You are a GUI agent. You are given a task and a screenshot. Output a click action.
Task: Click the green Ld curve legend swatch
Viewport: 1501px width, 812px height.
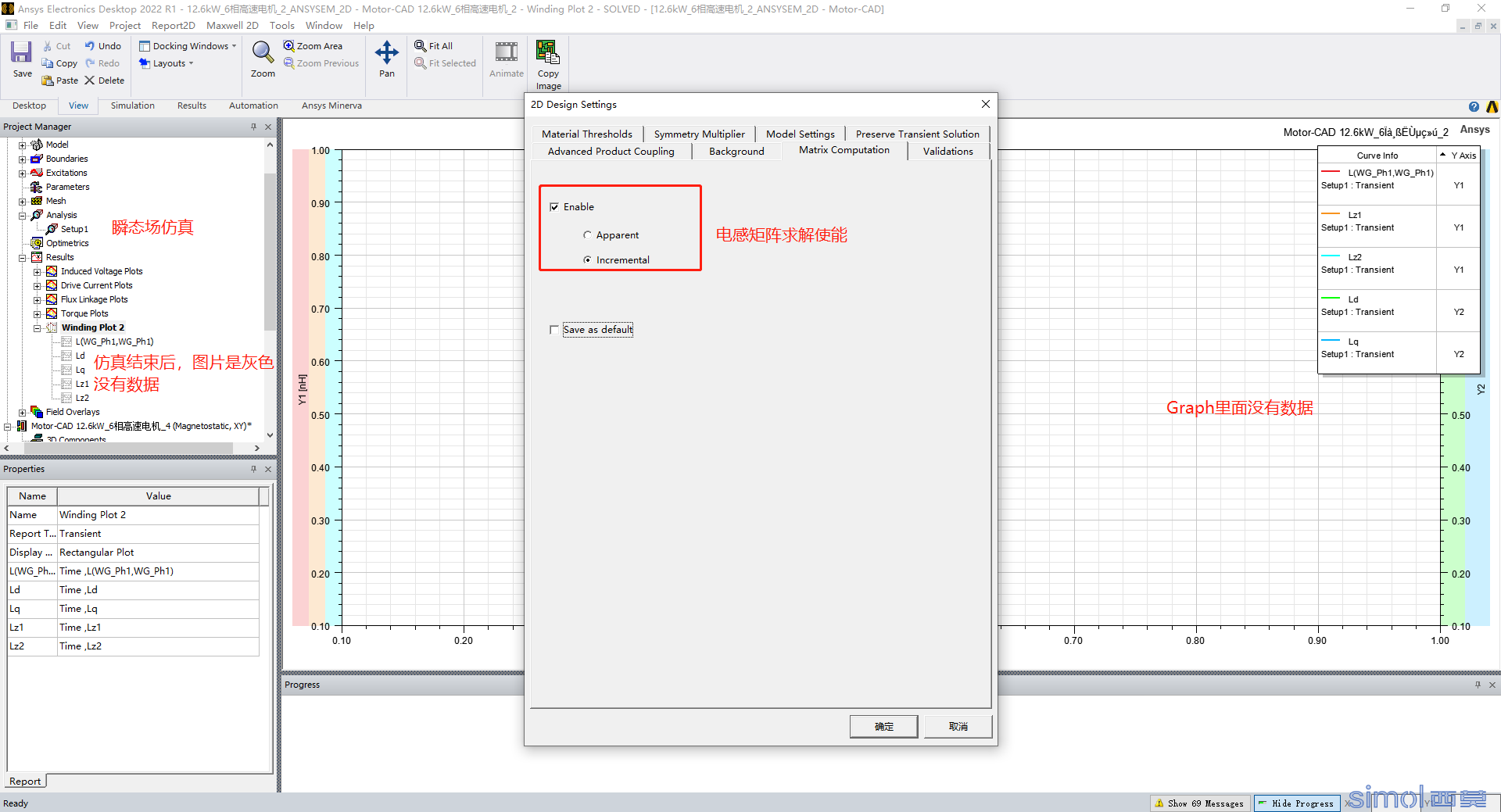1331,299
